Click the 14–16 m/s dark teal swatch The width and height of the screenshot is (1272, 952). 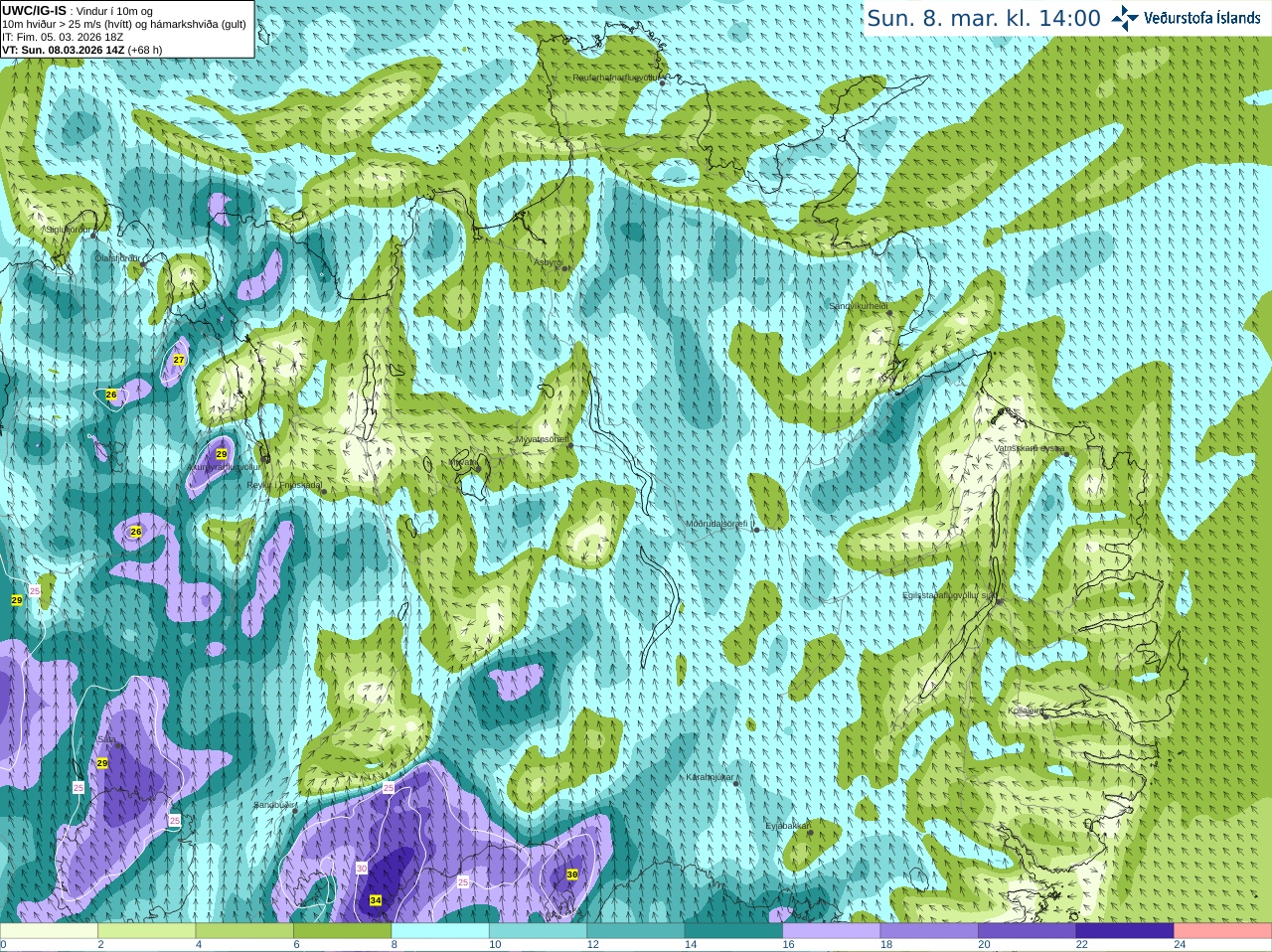click(x=733, y=931)
